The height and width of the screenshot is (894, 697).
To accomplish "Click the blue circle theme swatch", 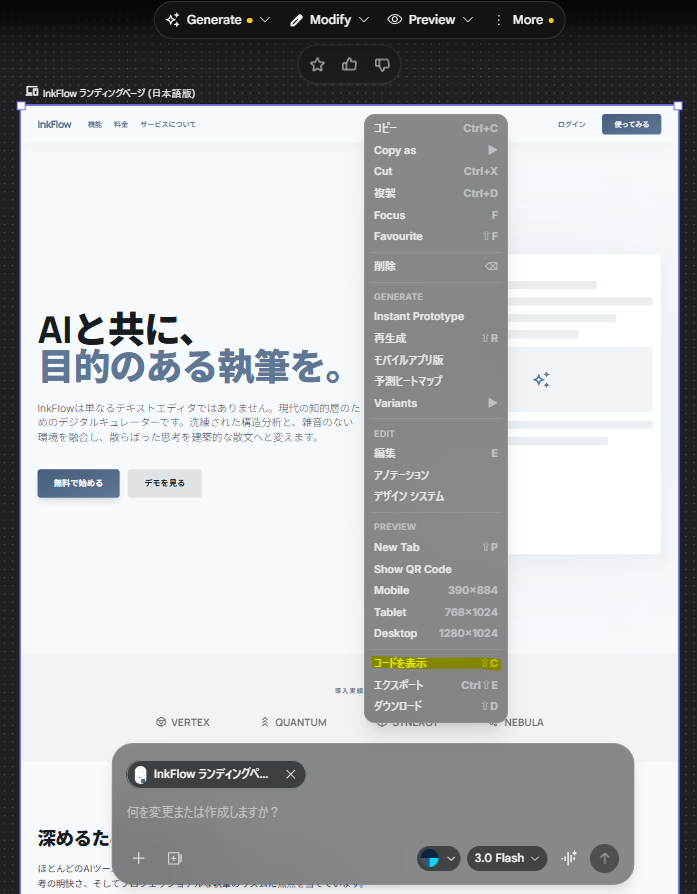I will (430, 858).
